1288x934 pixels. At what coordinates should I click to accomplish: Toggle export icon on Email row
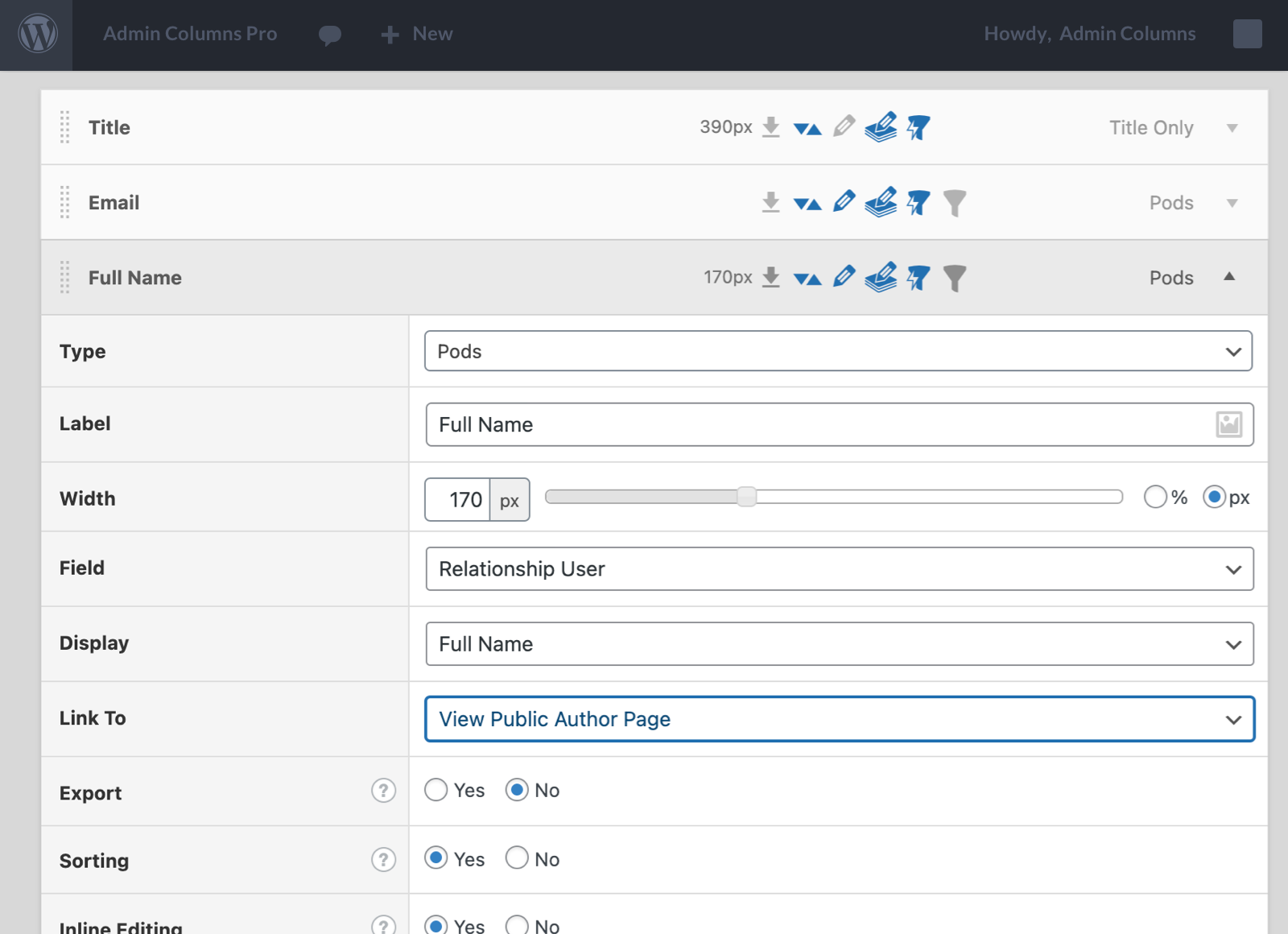click(x=771, y=202)
